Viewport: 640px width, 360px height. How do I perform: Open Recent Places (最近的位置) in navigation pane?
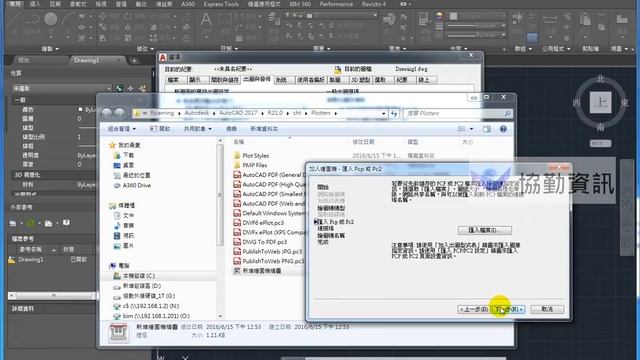[x=132, y=175]
